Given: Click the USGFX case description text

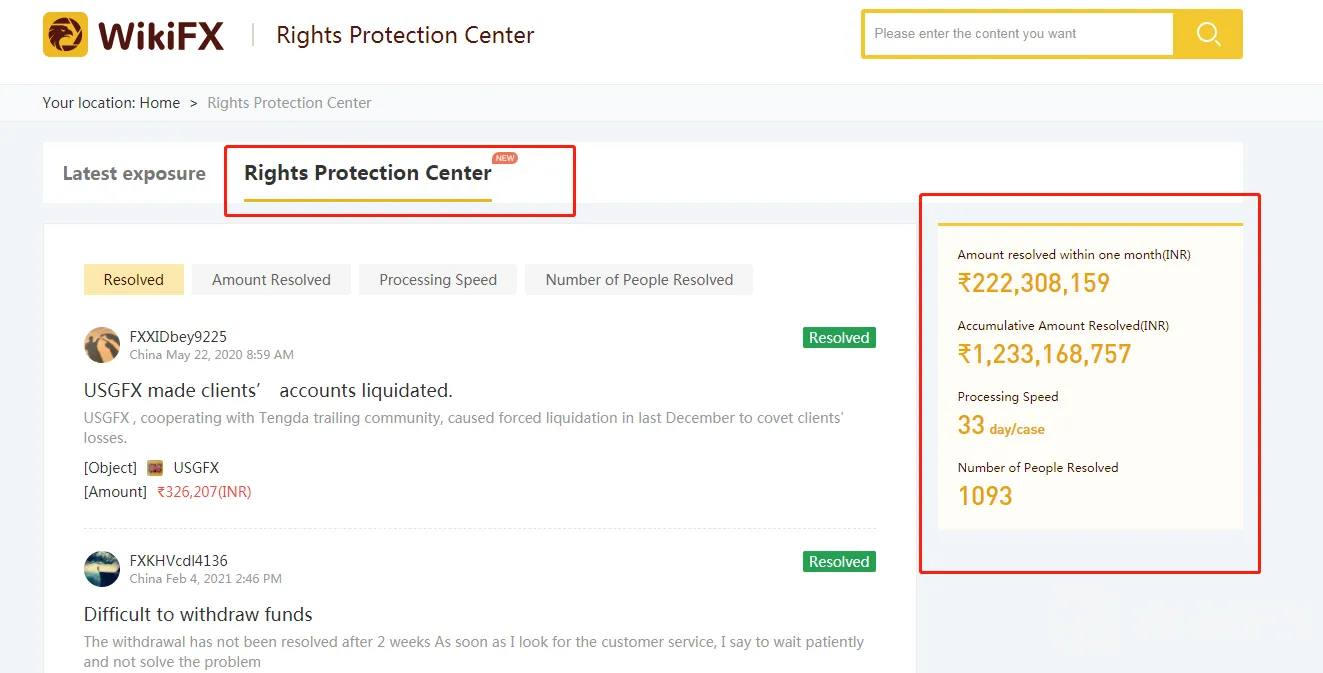Looking at the screenshot, I should (464, 428).
